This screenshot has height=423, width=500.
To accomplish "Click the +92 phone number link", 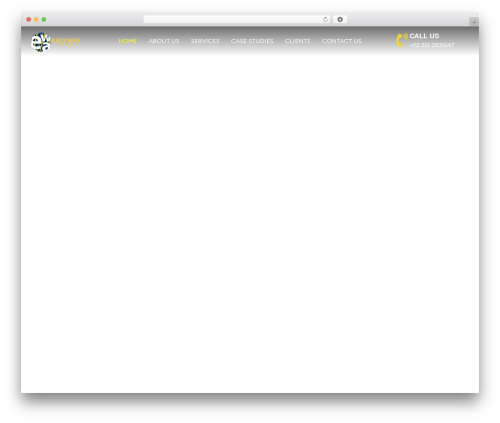I will tap(432, 45).
